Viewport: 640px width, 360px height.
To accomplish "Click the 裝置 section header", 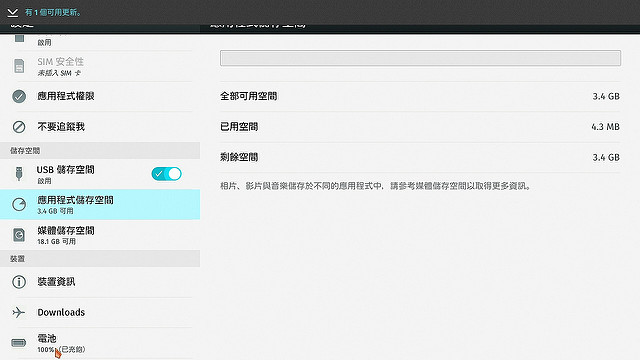I will click(100, 259).
